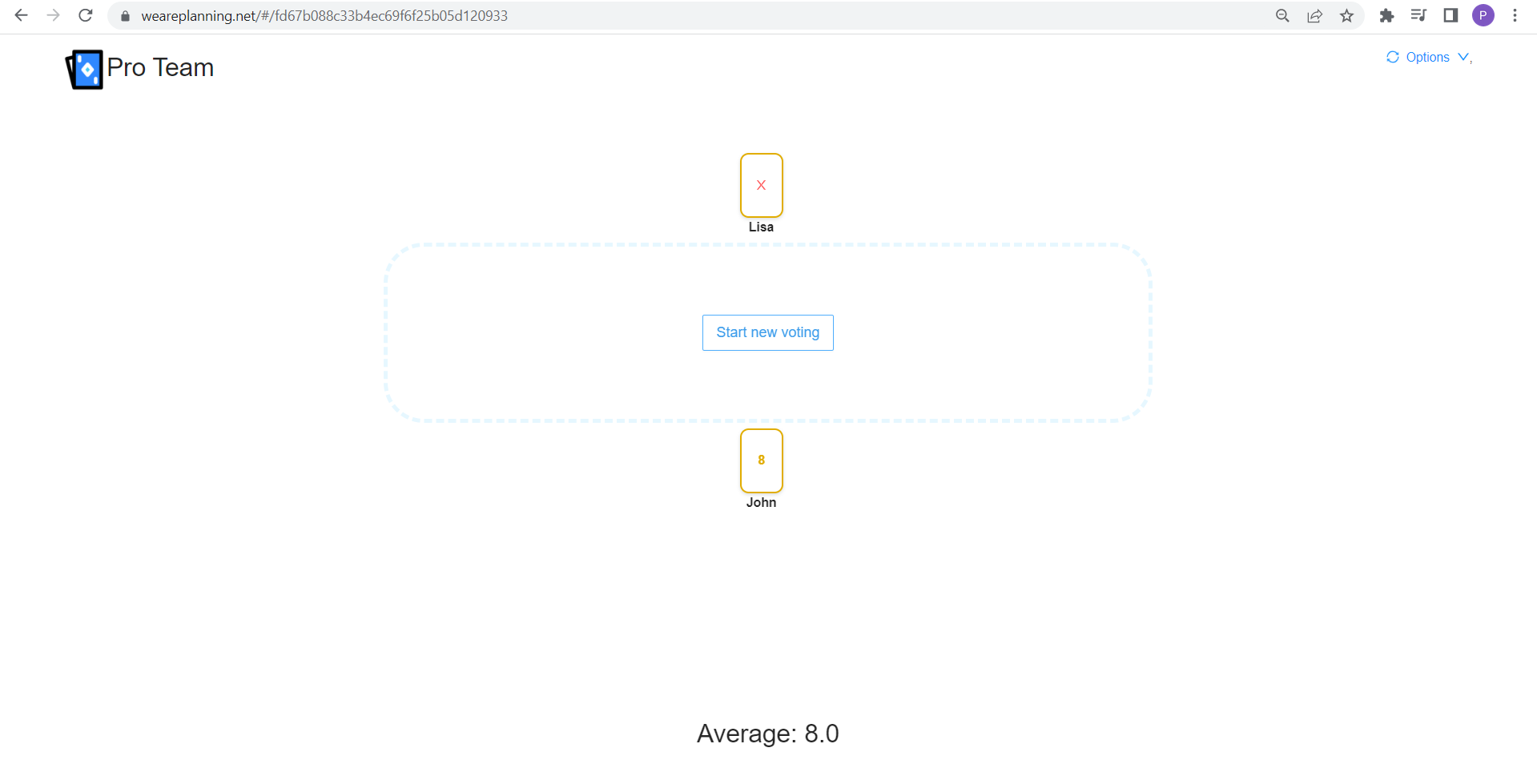
Task: Click the browser back arrow
Action: (22, 15)
